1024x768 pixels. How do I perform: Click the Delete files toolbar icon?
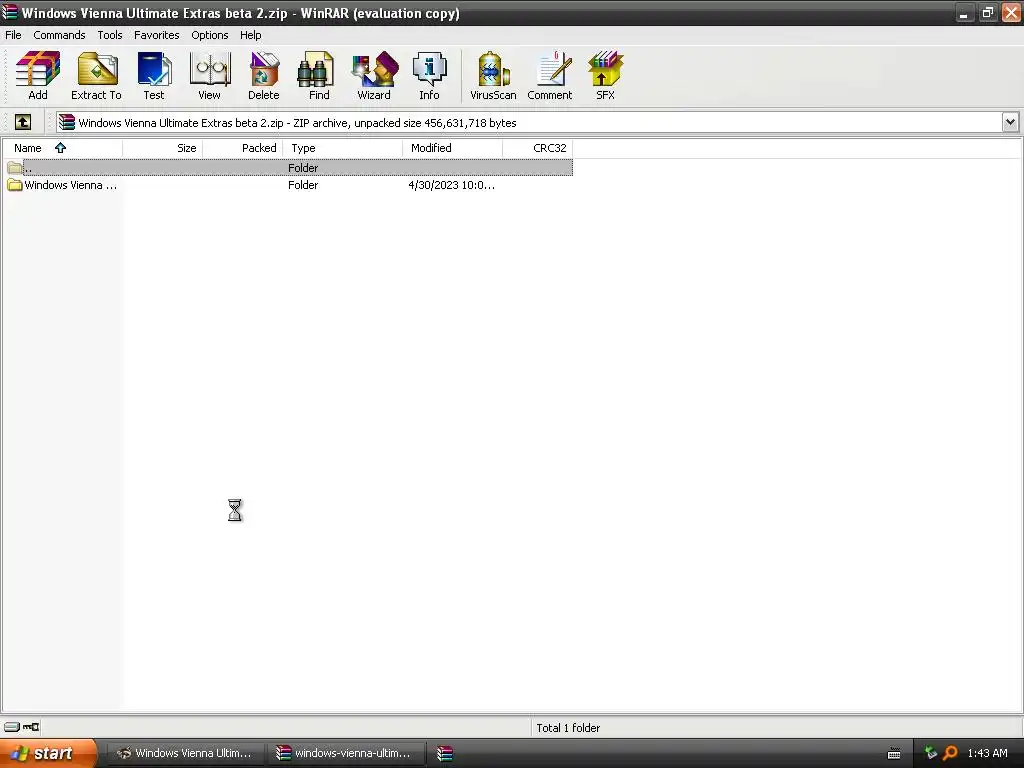[264, 76]
